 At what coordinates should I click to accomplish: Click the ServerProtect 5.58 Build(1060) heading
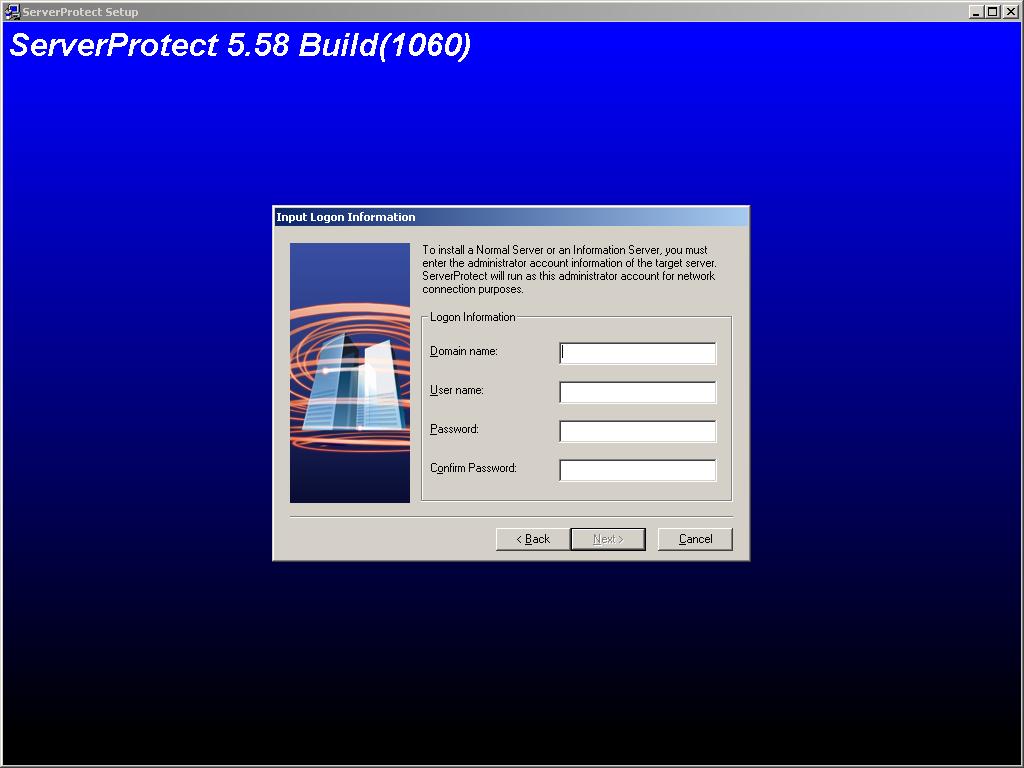coord(240,44)
